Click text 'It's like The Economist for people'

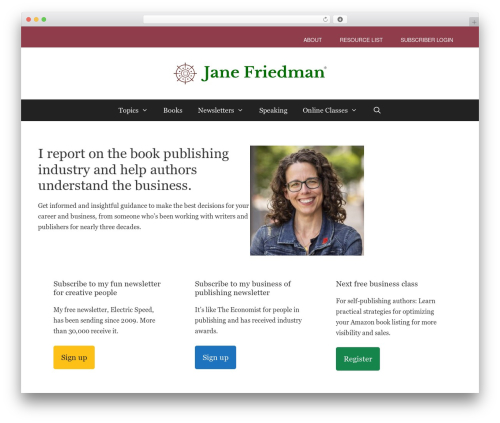point(248,320)
